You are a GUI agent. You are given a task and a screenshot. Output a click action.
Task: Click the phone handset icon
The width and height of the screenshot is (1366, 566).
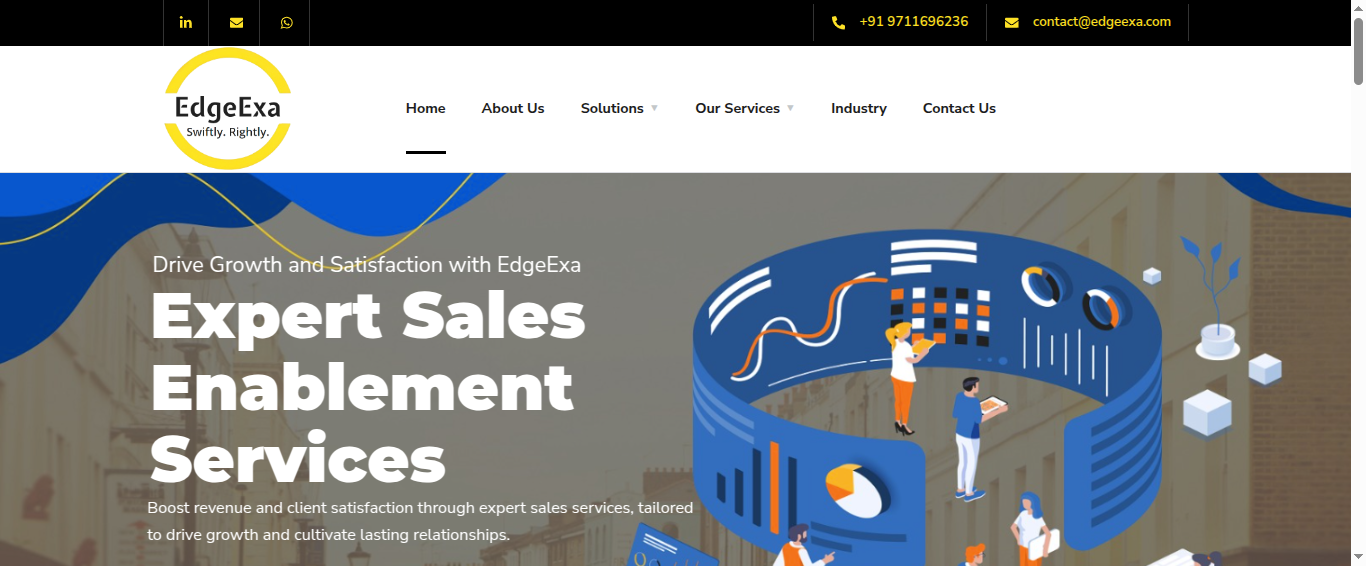(x=839, y=22)
